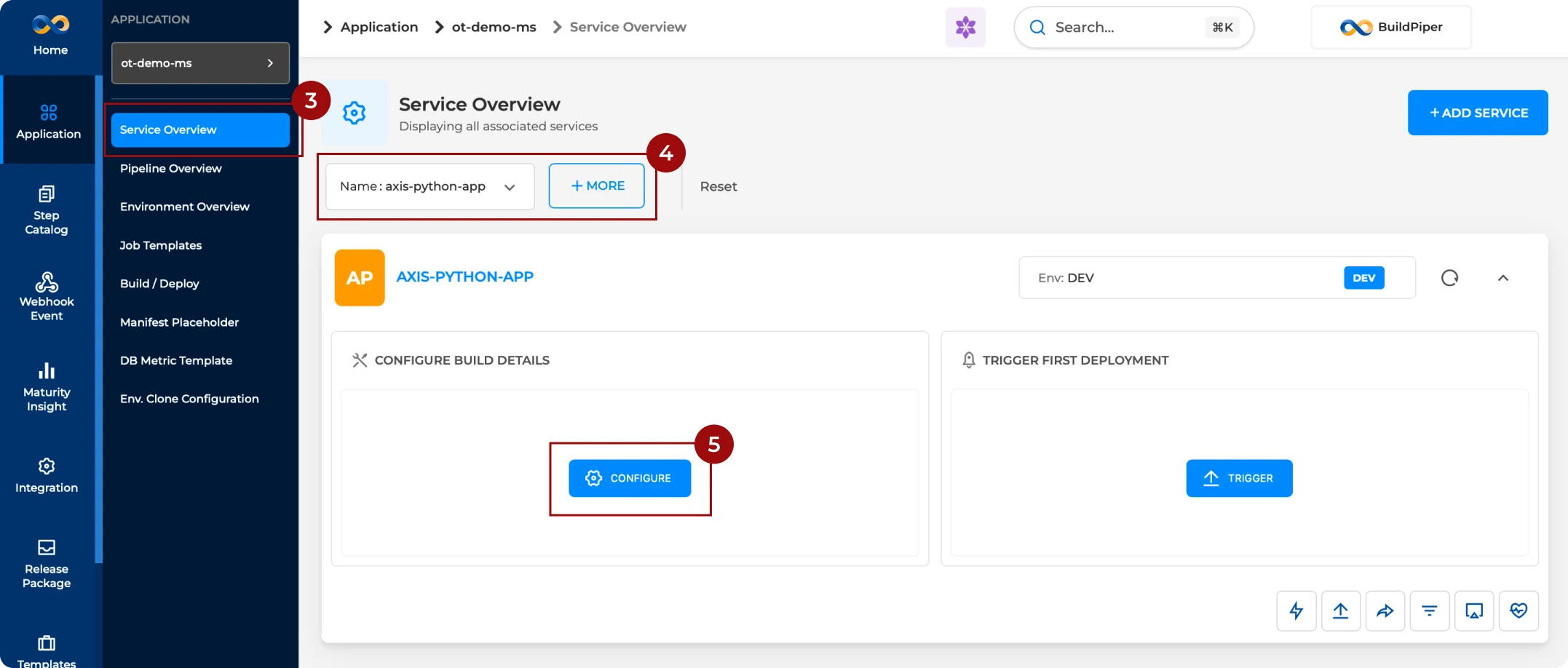The width and height of the screenshot is (1568, 668).
Task: Click the share arrow action icon
Action: coord(1385,611)
